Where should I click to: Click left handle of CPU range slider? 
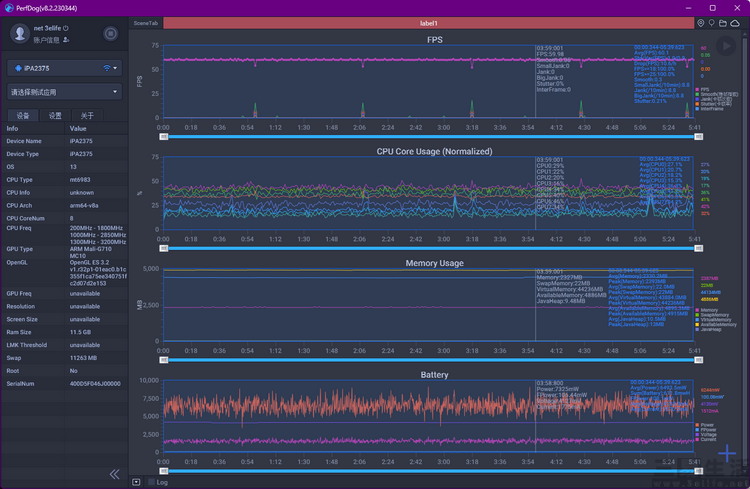pyautogui.click(x=164, y=248)
